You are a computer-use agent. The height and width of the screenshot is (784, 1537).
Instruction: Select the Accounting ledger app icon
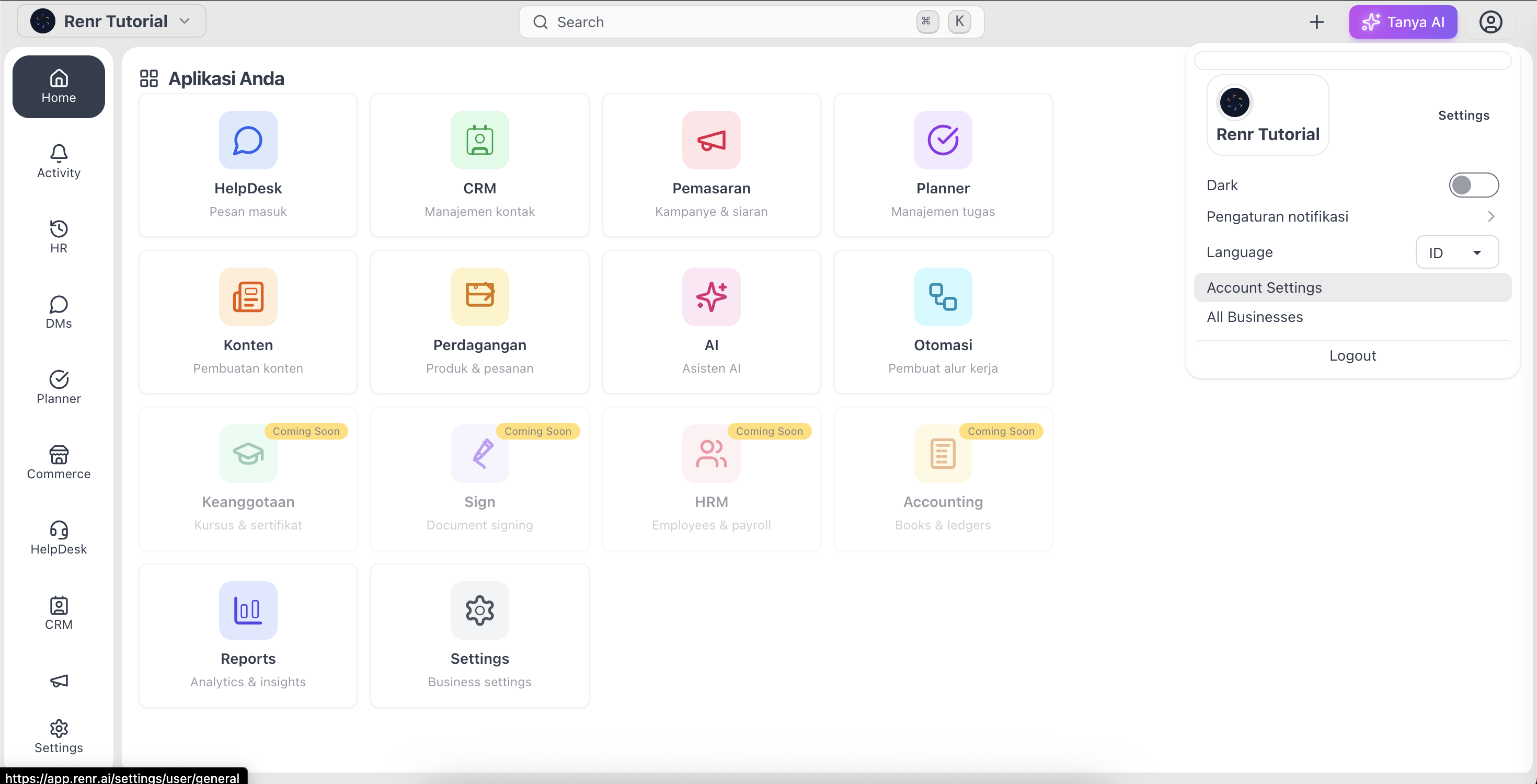[x=943, y=454]
